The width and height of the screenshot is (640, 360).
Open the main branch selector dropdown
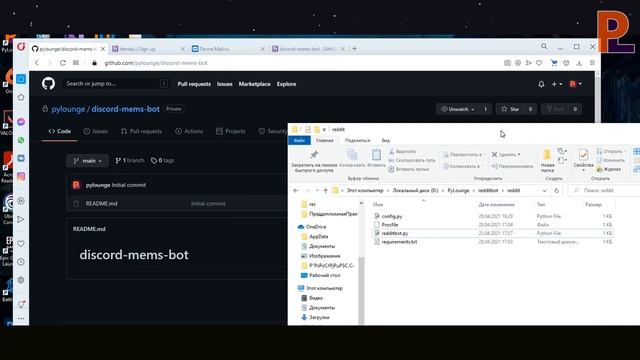click(87, 161)
